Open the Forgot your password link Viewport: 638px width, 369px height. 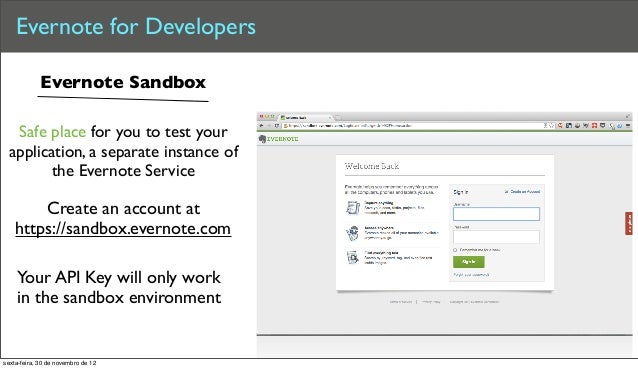point(471,275)
